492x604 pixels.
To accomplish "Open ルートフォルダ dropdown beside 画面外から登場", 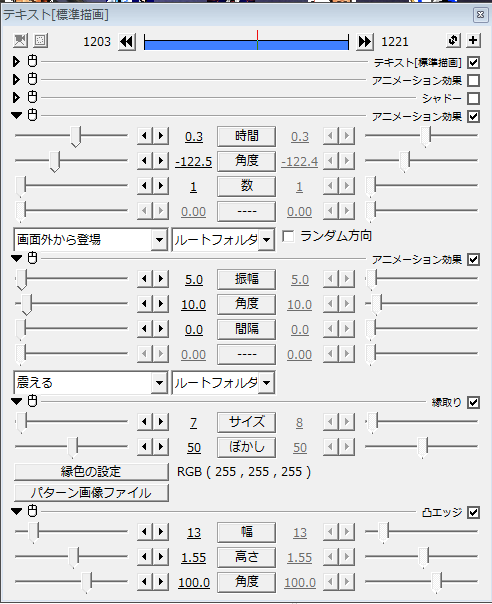I will (x=266, y=240).
